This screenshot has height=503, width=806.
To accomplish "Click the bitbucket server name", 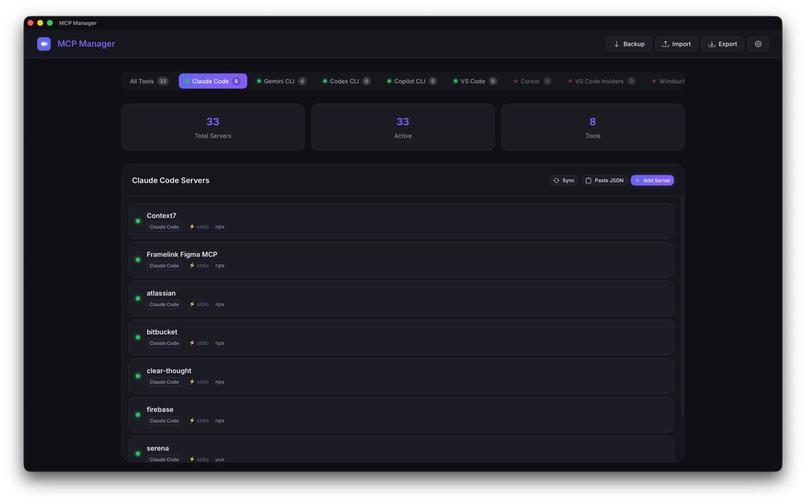I will pos(162,332).
